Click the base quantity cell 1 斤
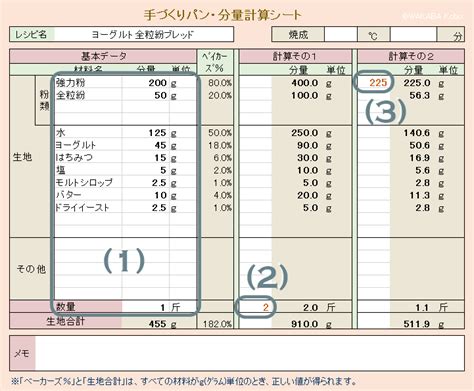 [x=159, y=307]
